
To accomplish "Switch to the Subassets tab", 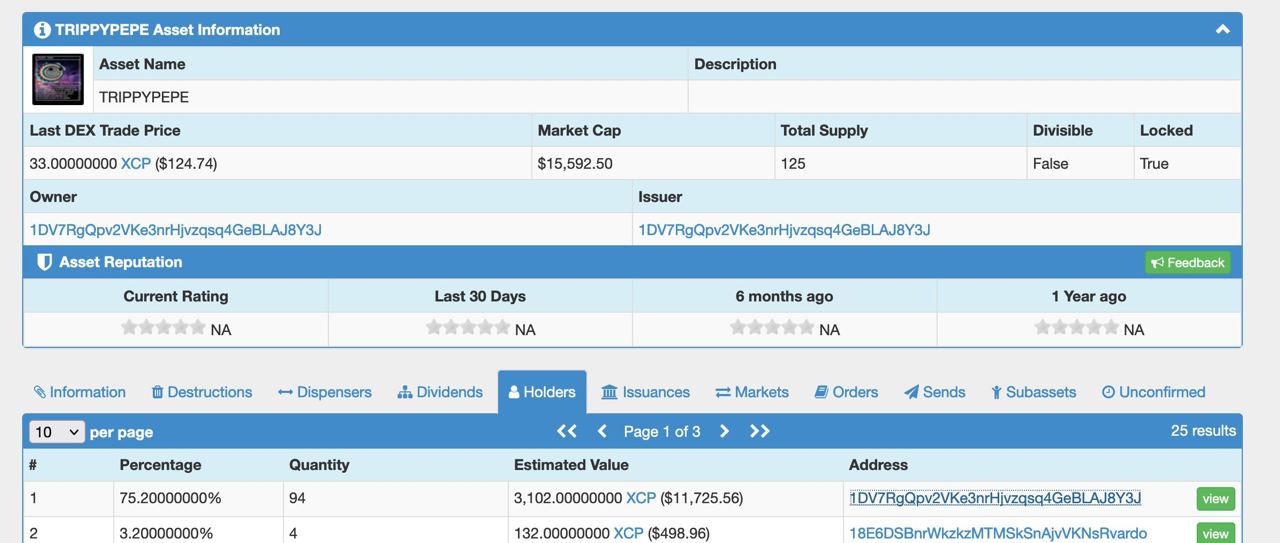I will [1034, 392].
